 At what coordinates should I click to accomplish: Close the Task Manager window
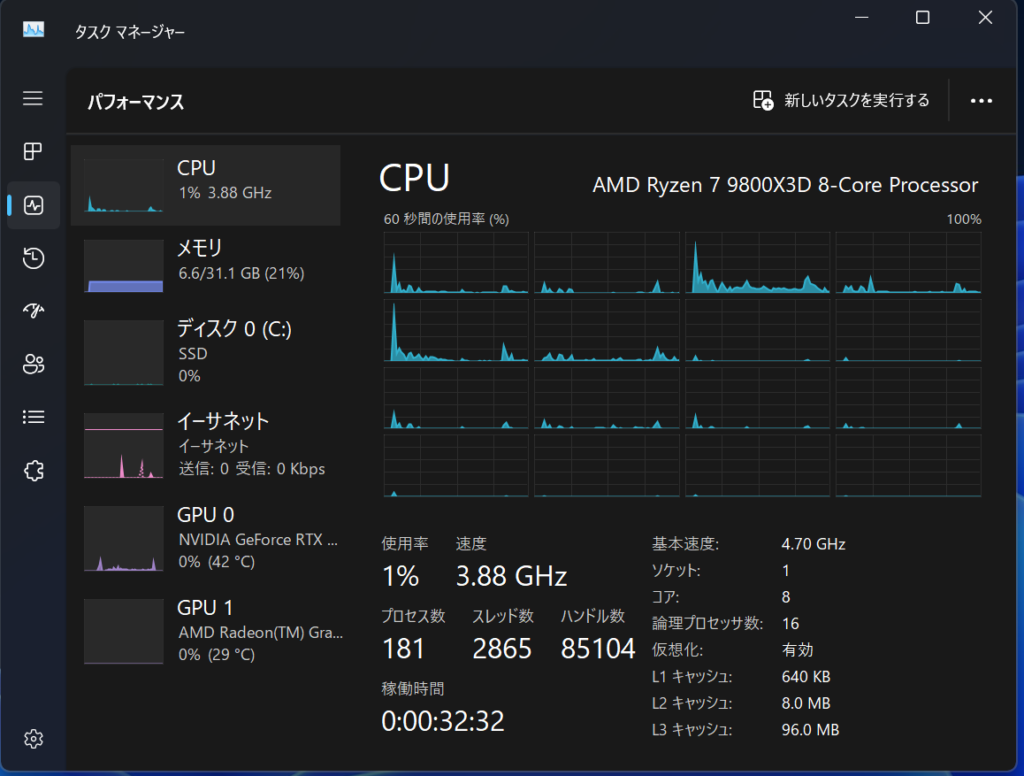(985, 18)
